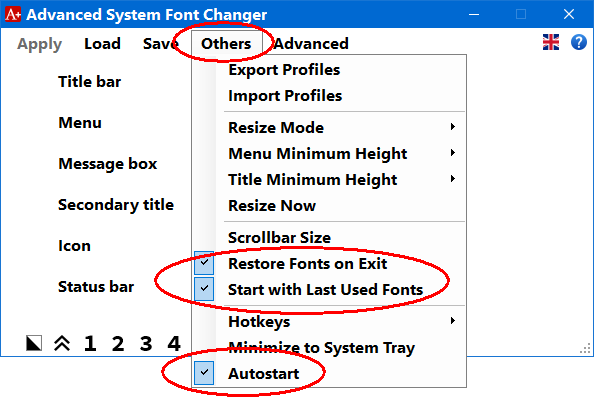This screenshot has height=398, width=594.
Task: Expand Title Minimum Height submenu
Action: pyautogui.click(x=329, y=179)
